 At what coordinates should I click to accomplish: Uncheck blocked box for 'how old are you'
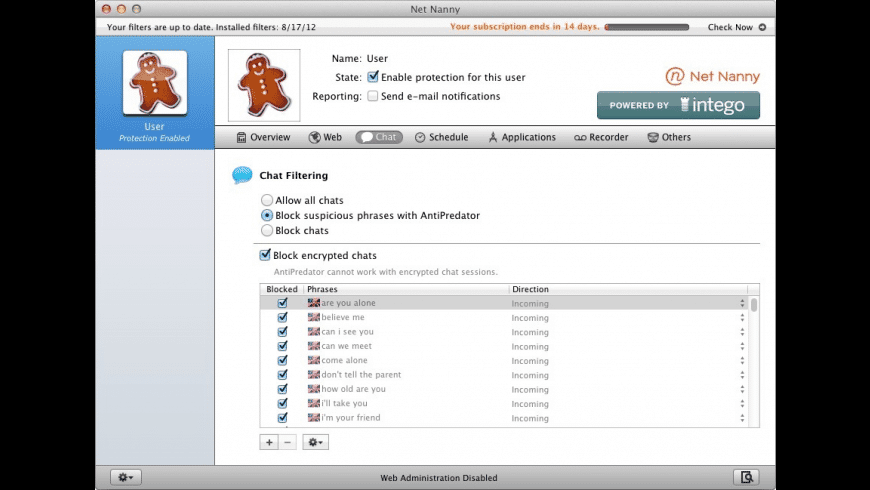tap(282, 389)
